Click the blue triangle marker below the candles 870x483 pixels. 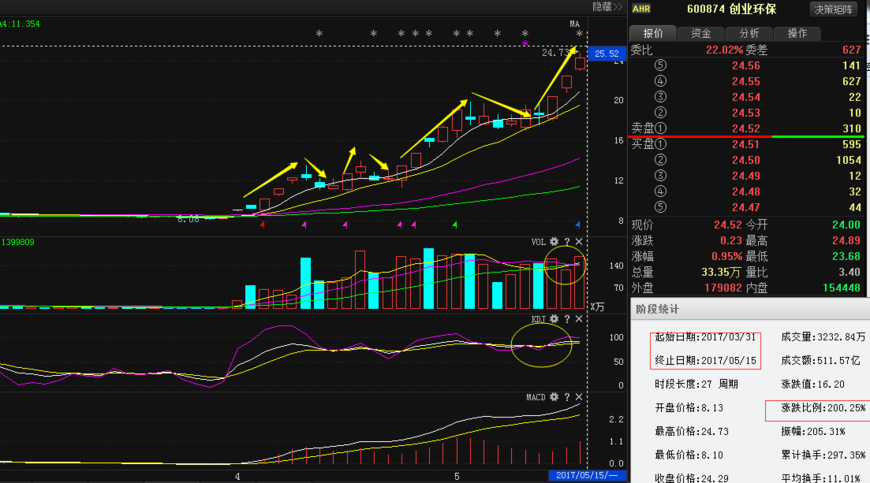(578, 225)
